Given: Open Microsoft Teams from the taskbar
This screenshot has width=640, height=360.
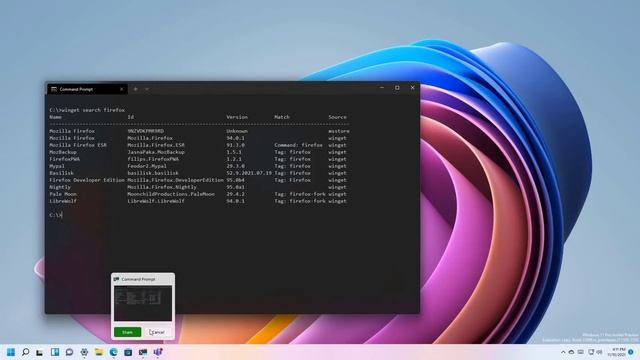Looking at the screenshot, I should coord(158,352).
